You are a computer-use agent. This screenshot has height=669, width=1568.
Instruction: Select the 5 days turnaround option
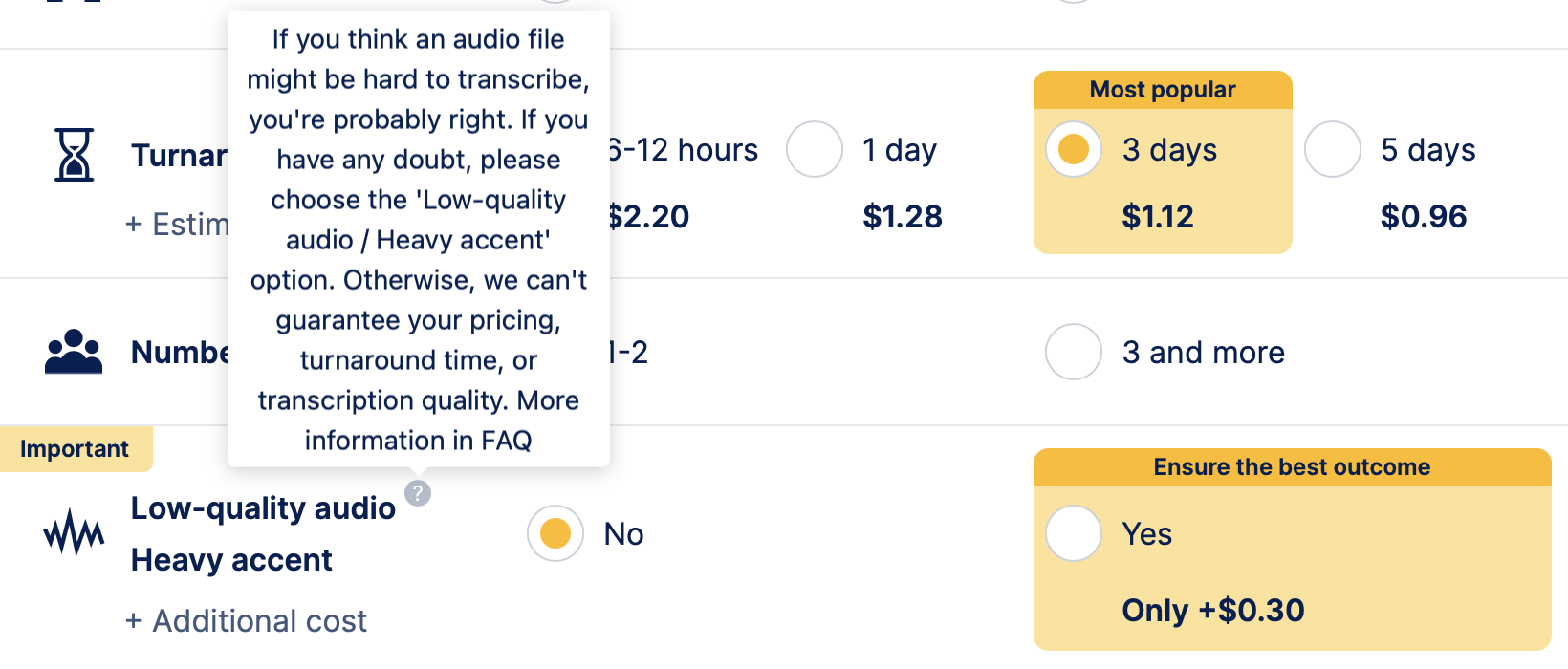pyautogui.click(x=1332, y=149)
